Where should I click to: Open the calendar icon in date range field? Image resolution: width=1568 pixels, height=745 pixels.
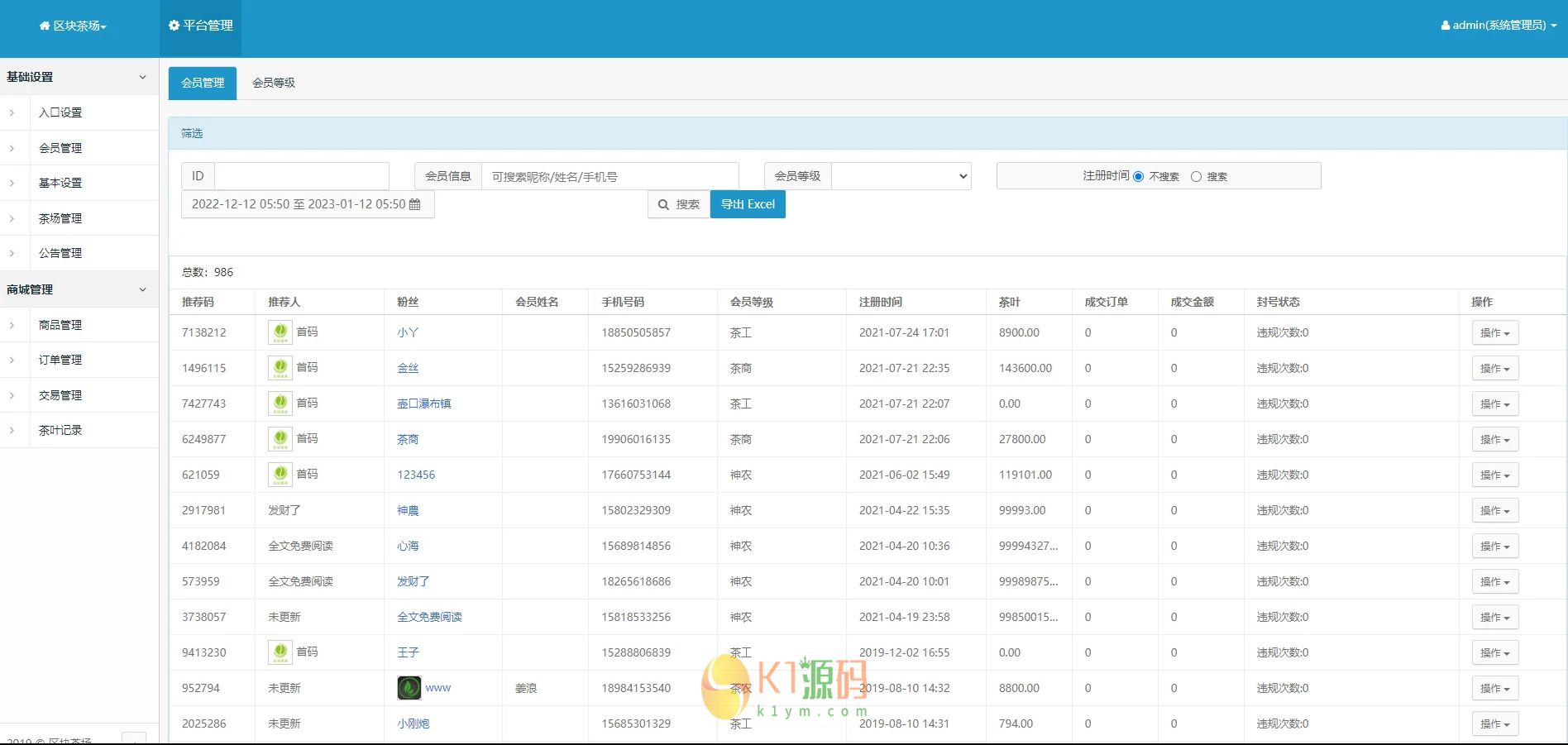[415, 204]
